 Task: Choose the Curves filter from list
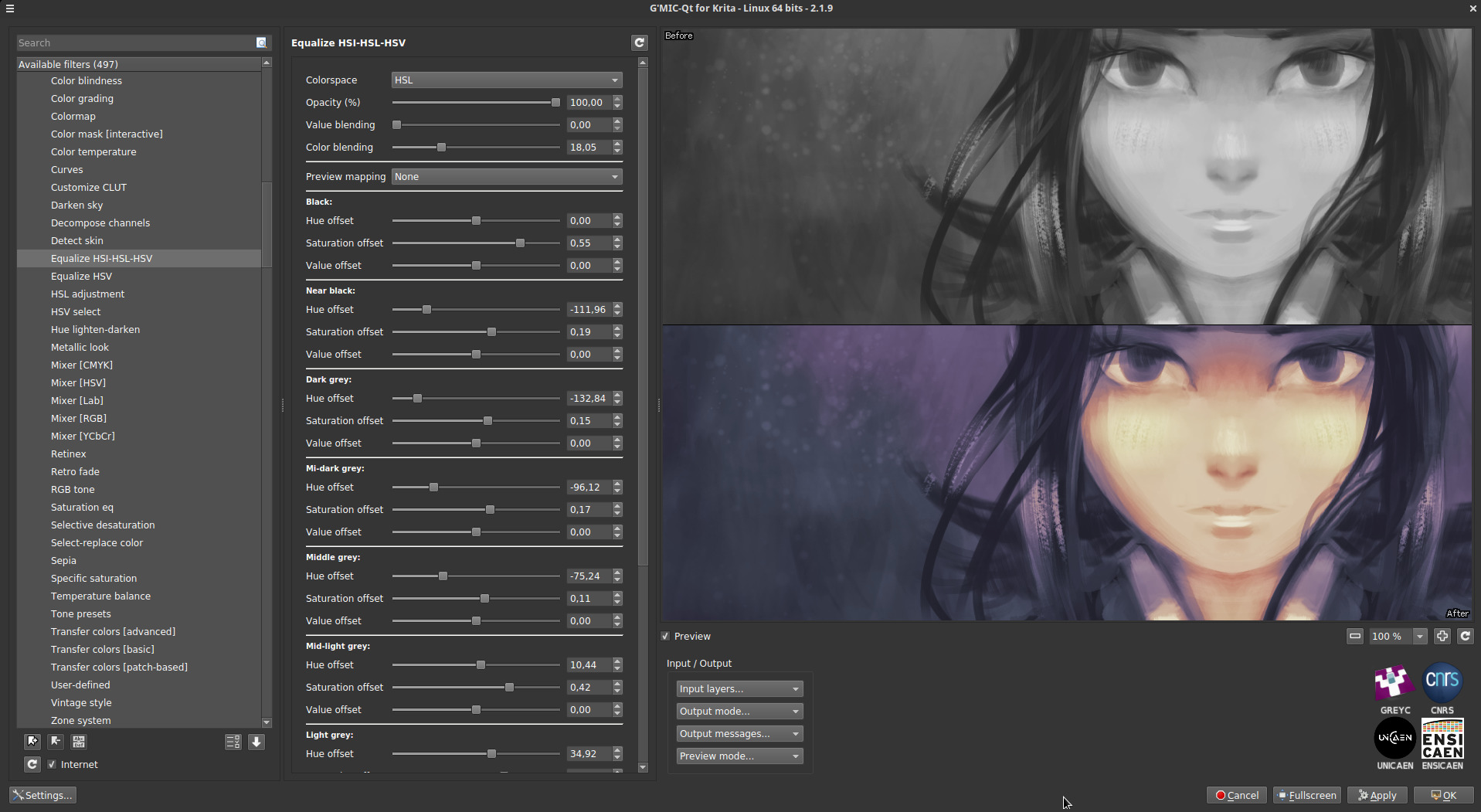(67, 169)
